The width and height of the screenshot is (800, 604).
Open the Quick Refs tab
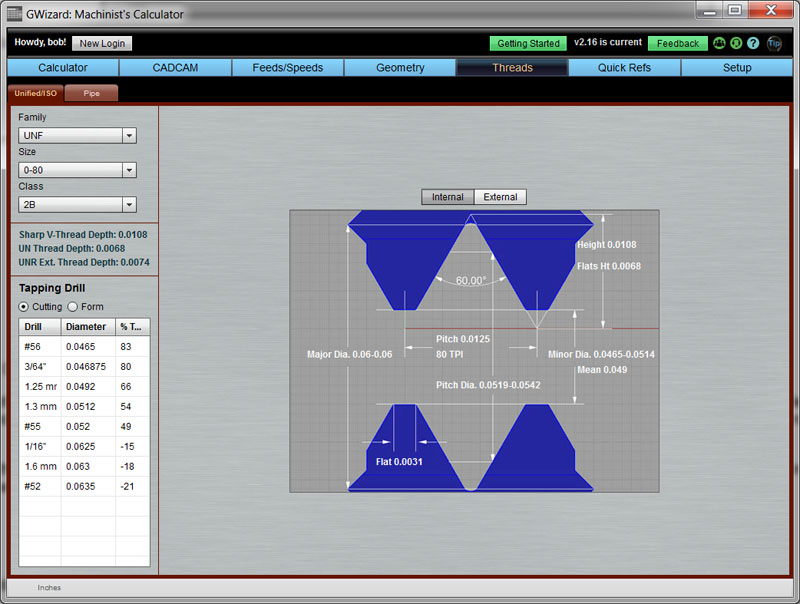coord(624,67)
